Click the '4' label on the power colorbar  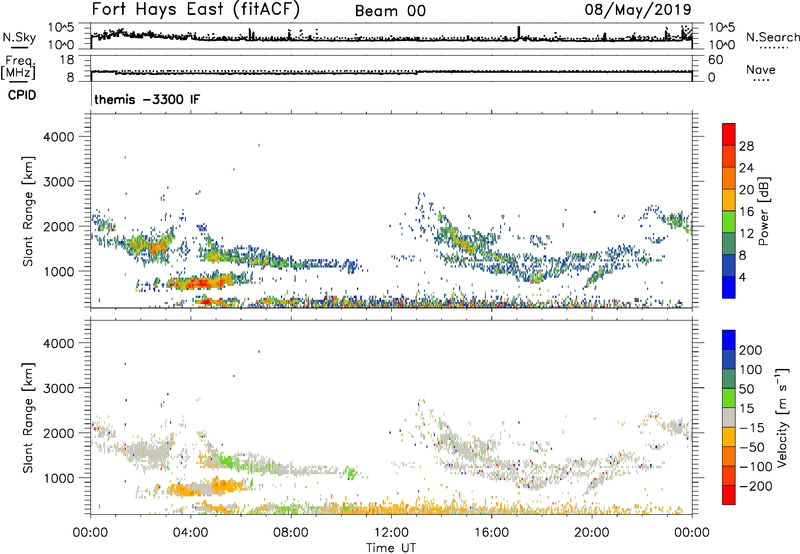[x=742, y=277]
